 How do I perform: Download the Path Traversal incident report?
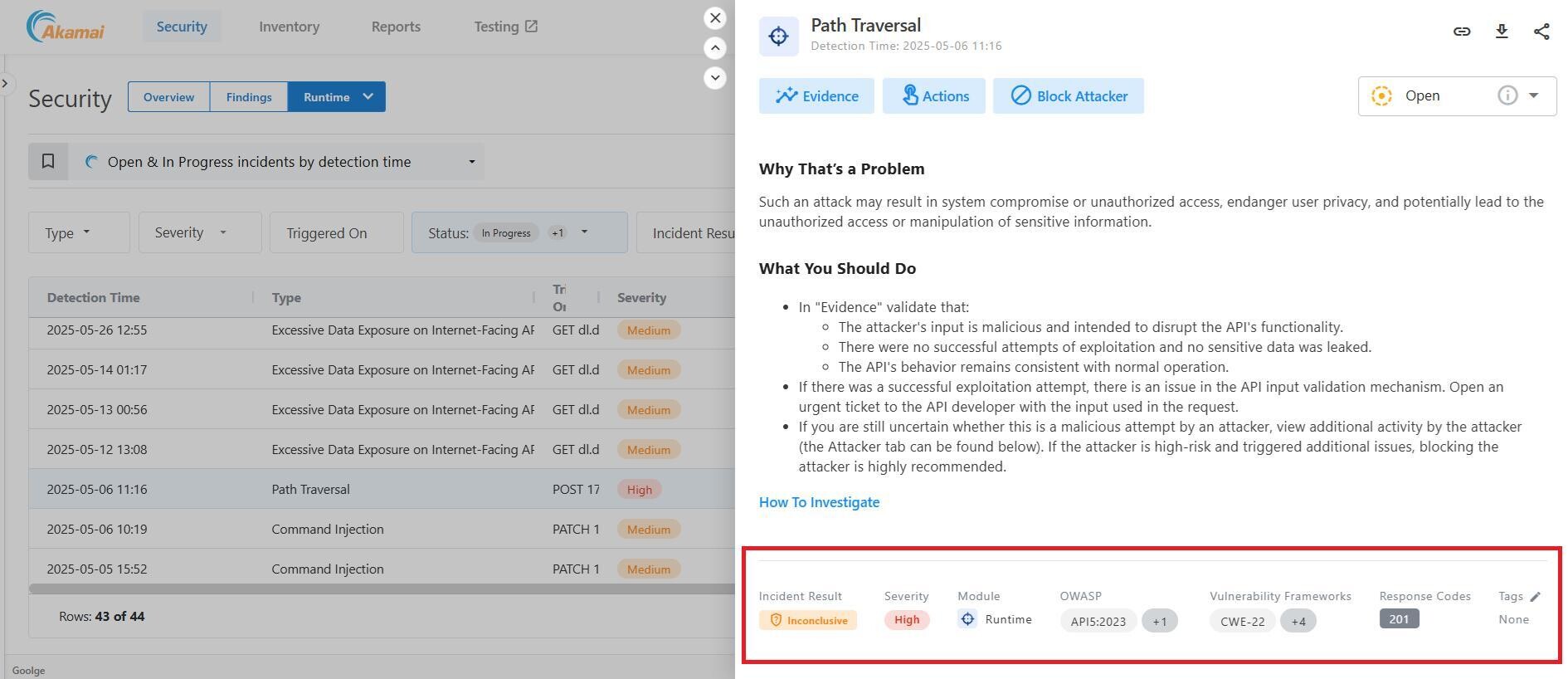point(1502,32)
